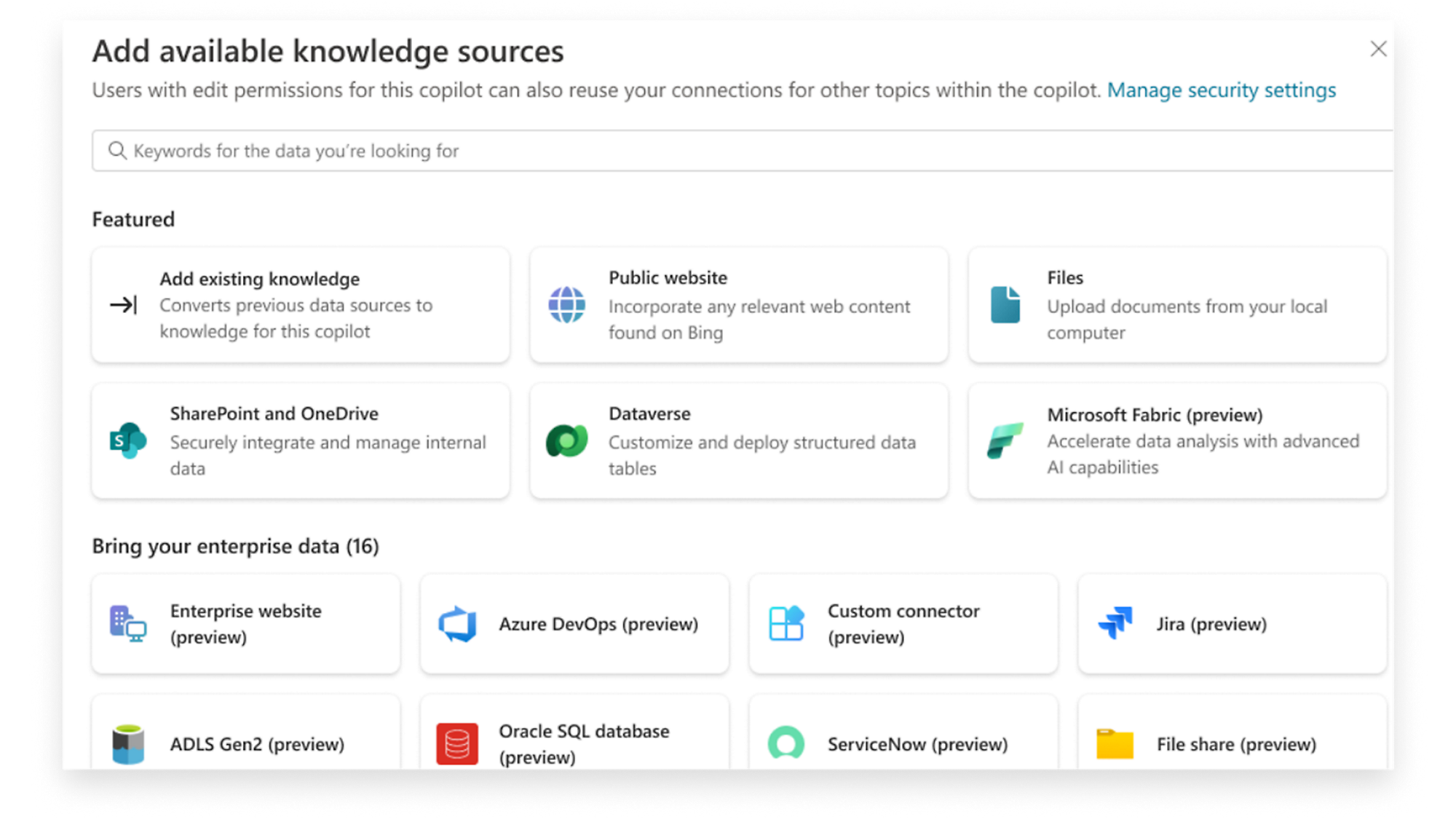The image size is (1456, 819).
Task: Click 'Upload documents from your local computer' description
Action: point(1187,320)
